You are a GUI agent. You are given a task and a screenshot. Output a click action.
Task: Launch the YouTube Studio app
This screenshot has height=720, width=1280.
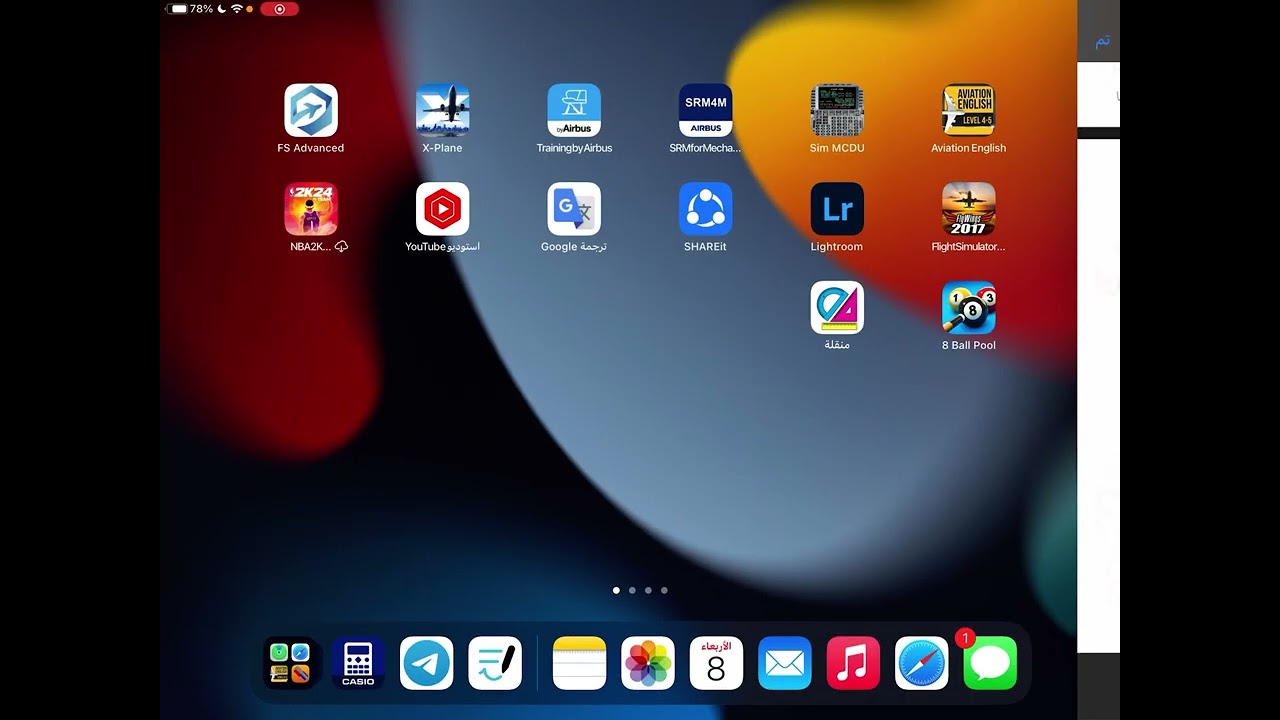click(x=442, y=209)
